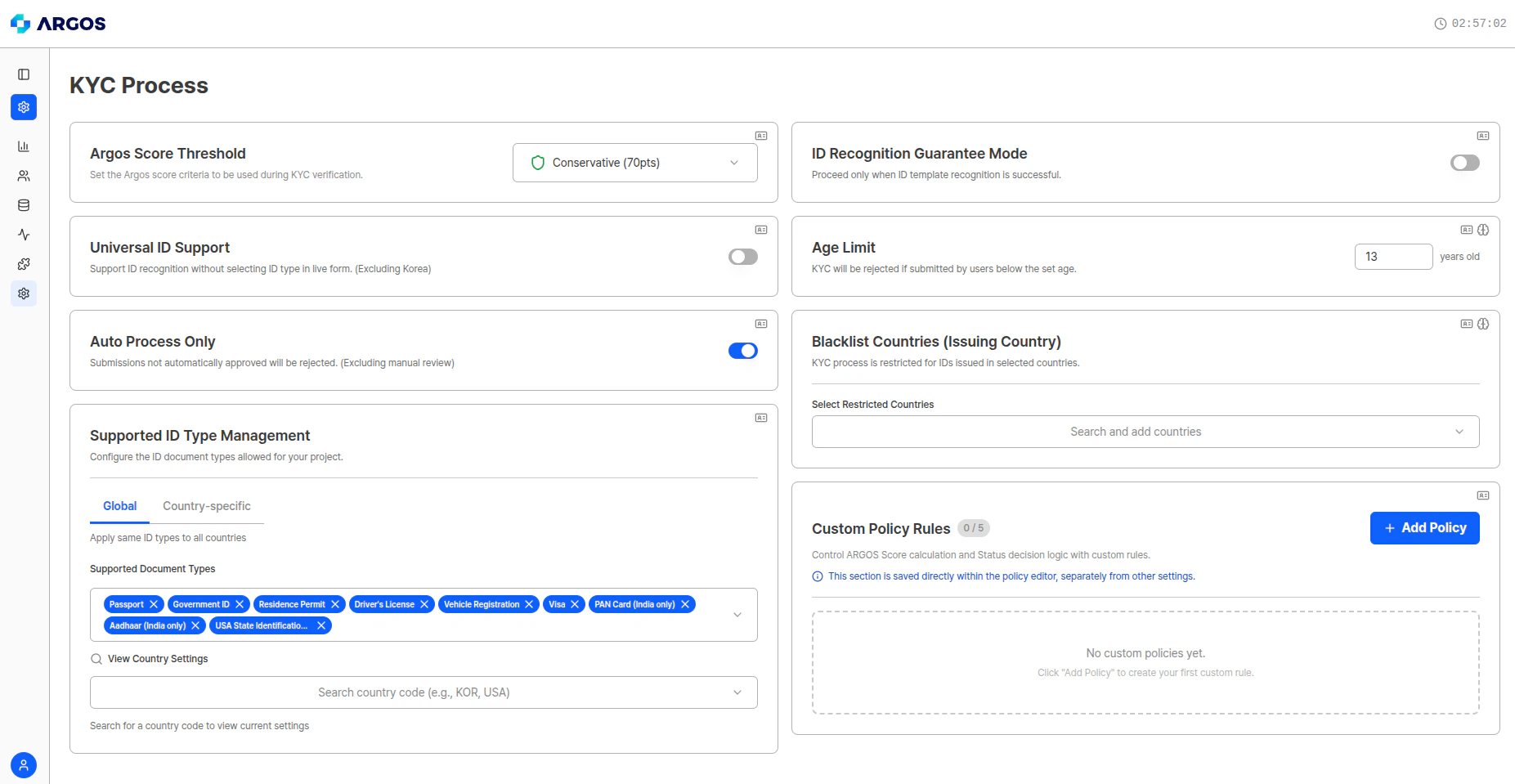Select the Global tab
Screen dimensions: 1515x784
(x=119, y=506)
